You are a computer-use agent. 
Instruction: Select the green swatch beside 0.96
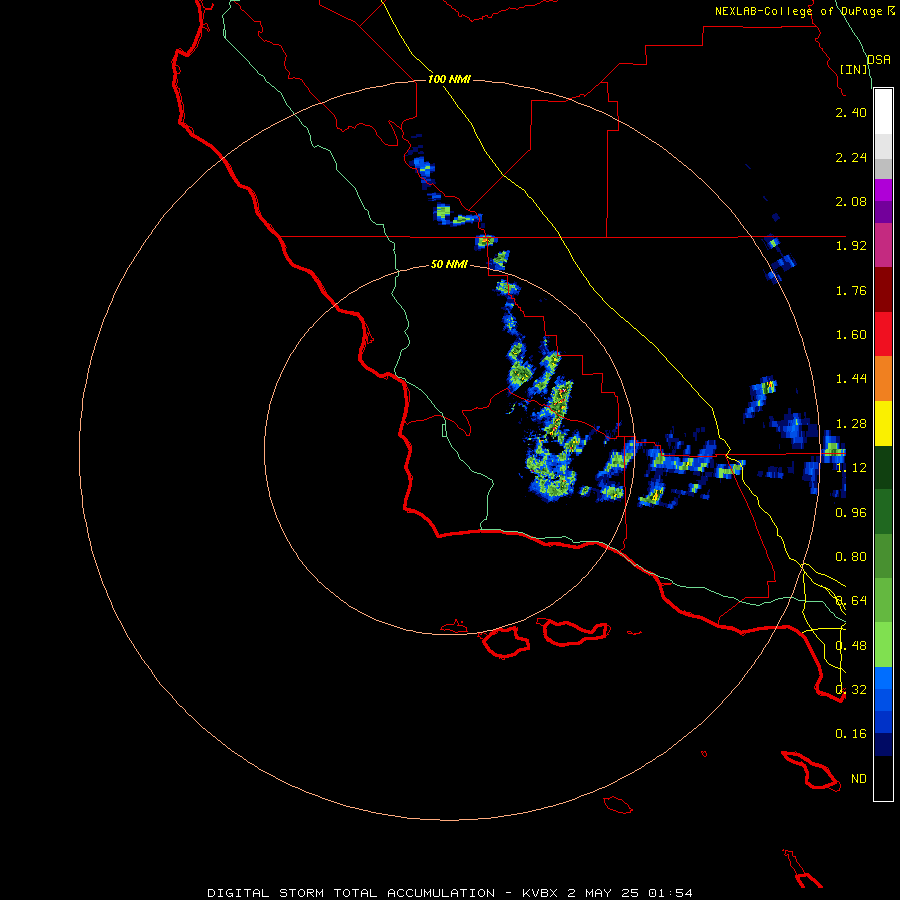883,512
